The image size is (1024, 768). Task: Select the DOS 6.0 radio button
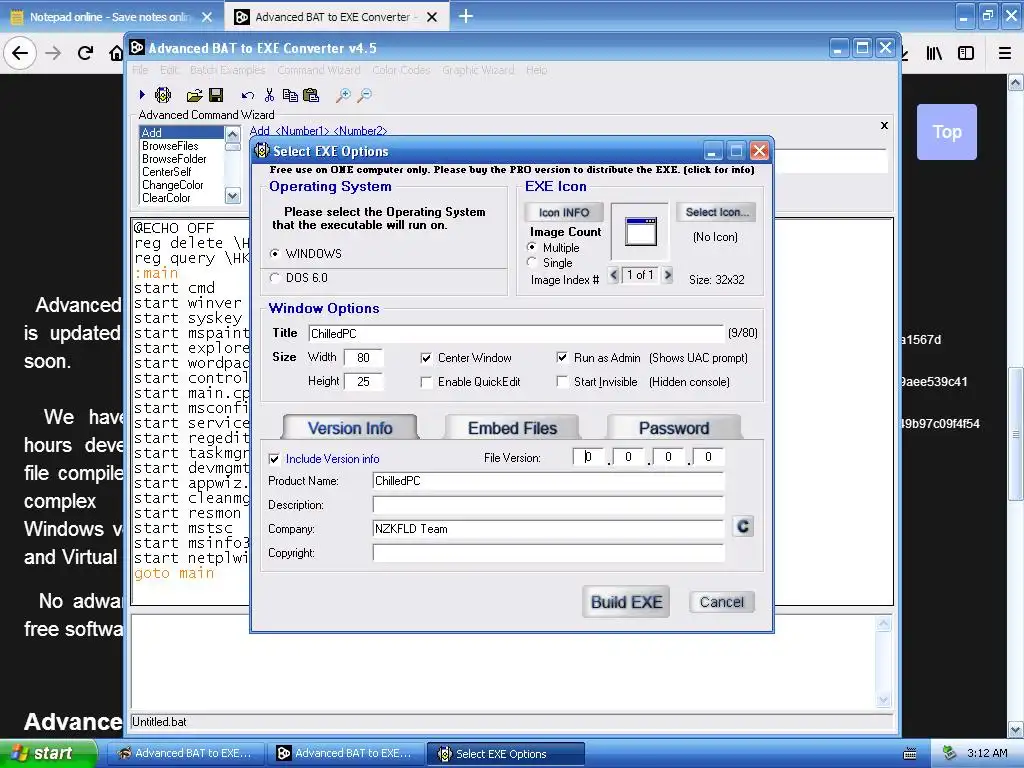point(275,278)
